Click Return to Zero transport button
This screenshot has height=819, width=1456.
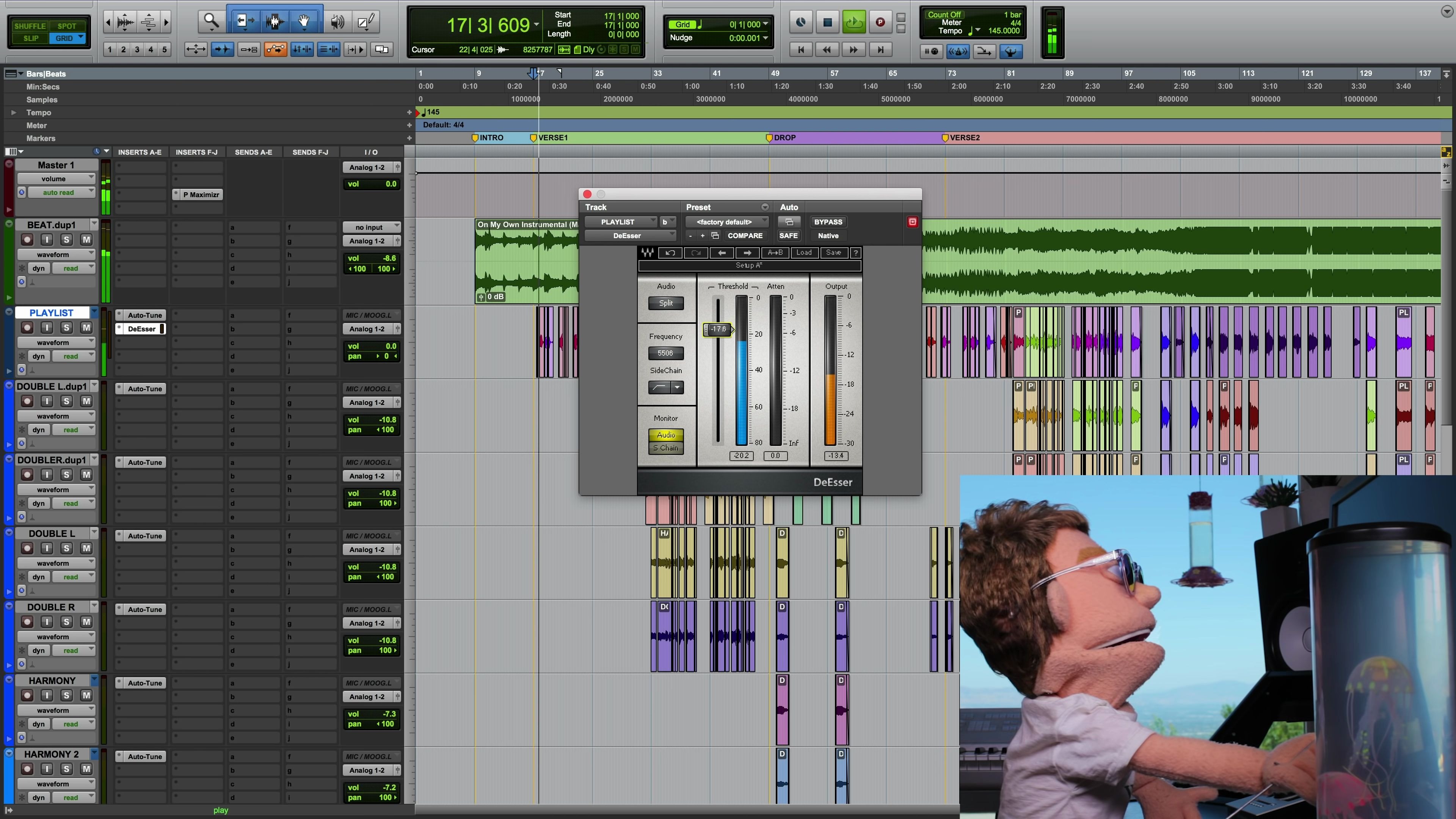pos(801,50)
